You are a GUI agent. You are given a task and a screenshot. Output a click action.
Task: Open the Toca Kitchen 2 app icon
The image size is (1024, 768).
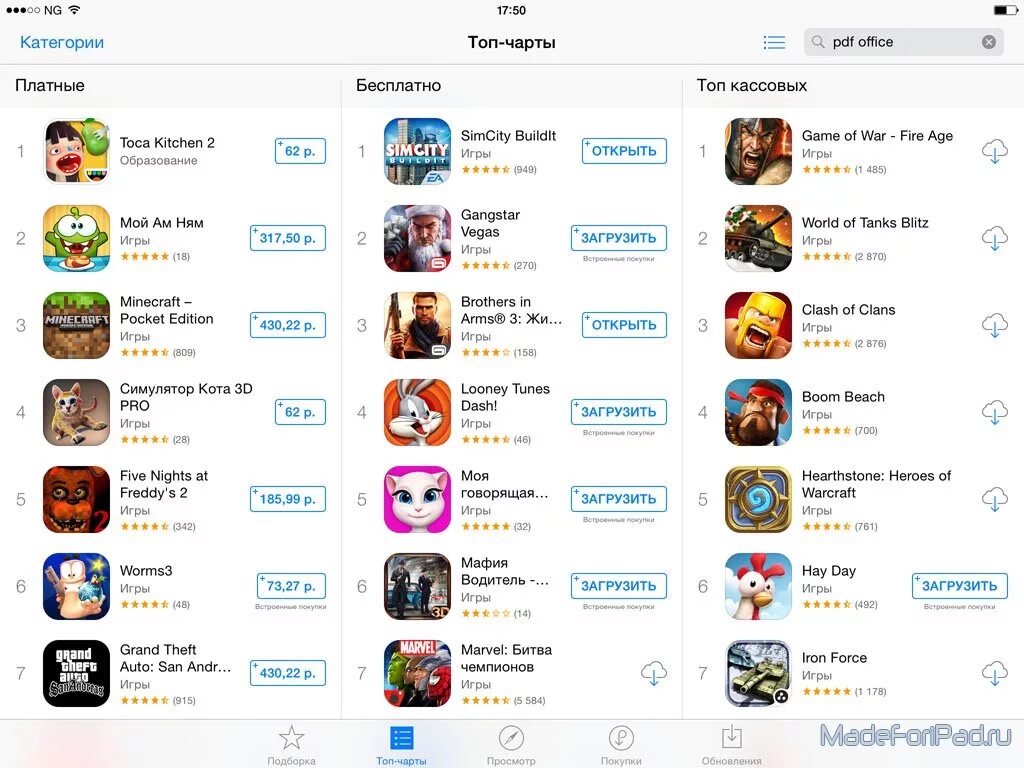point(76,151)
